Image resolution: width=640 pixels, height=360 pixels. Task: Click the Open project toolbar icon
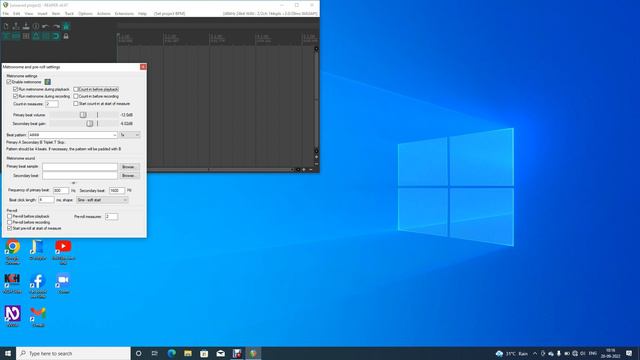pos(16,26)
